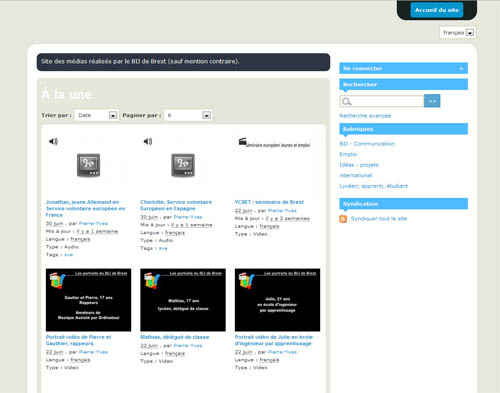The width and height of the screenshot is (500, 393).
Task: Open the Idées - projets rubrique
Action: click(359, 165)
